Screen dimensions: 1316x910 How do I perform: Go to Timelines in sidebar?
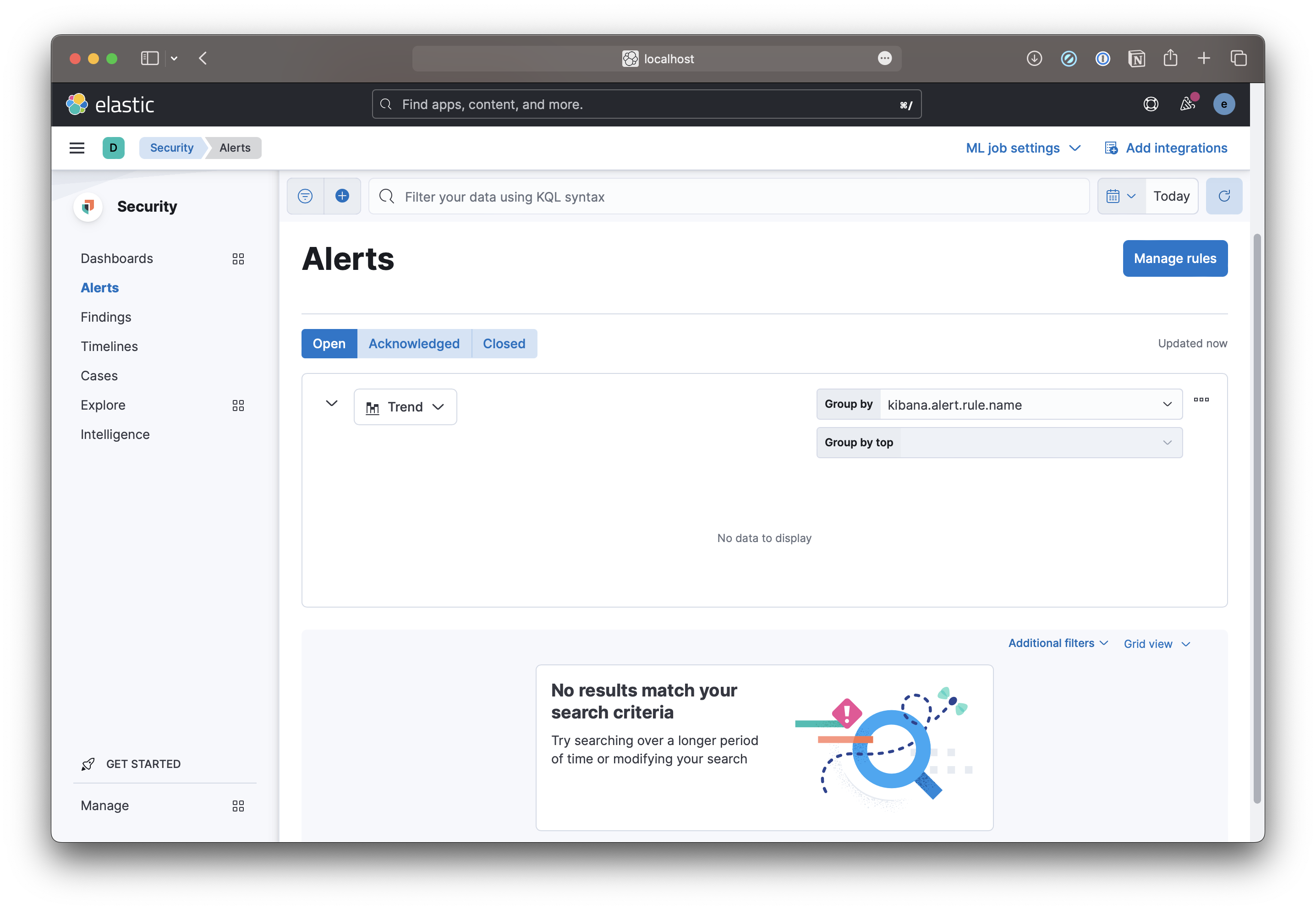[x=110, y=347]
